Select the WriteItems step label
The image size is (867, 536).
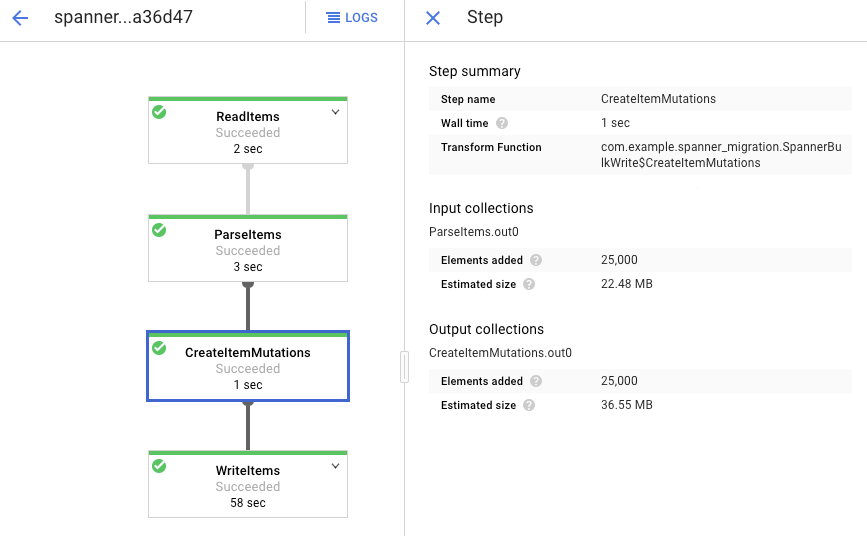tap(248, 471)
